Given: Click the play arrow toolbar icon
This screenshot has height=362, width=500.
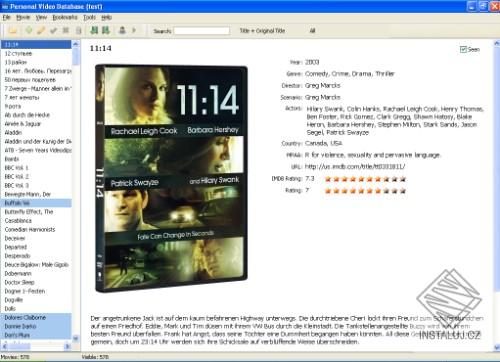Looking at the screenshot, I should (x=134, y=30).
